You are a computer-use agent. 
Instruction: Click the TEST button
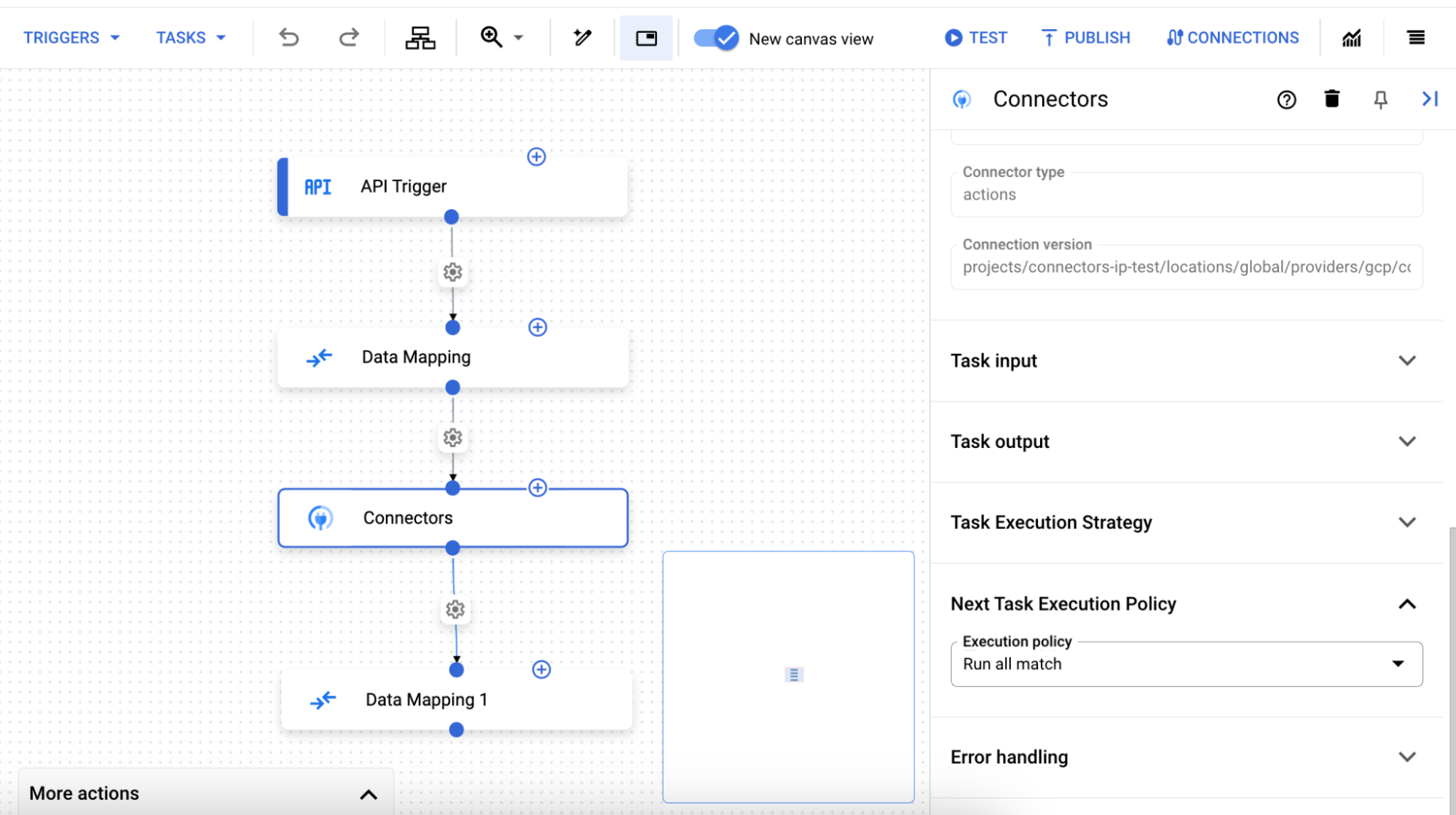point(975,37)
